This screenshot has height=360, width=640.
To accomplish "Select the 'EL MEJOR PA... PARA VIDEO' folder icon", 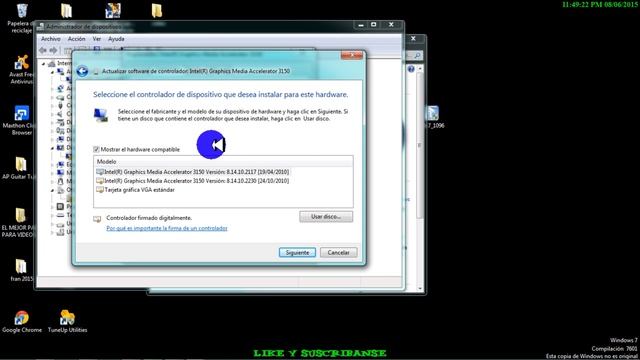I will point(20,222).
